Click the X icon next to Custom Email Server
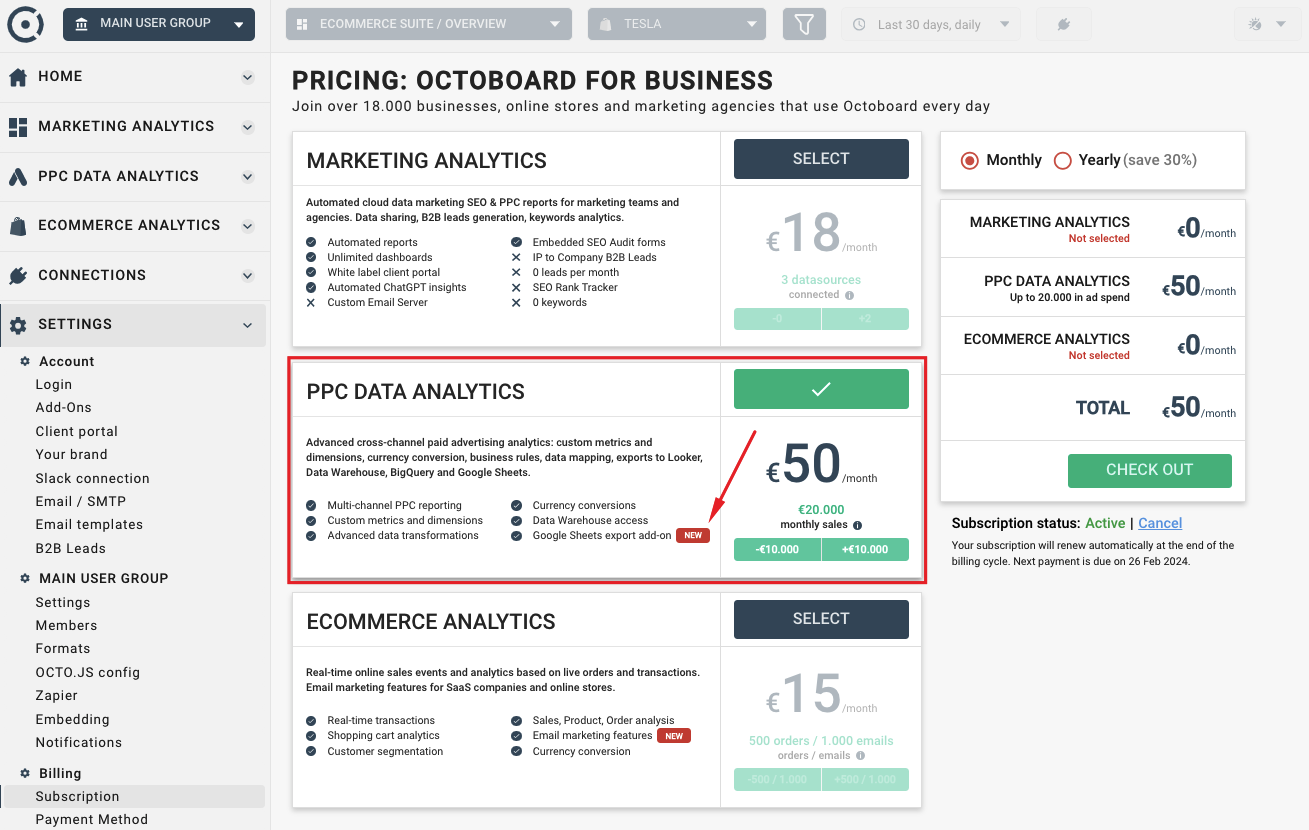 tap(311, 303)
